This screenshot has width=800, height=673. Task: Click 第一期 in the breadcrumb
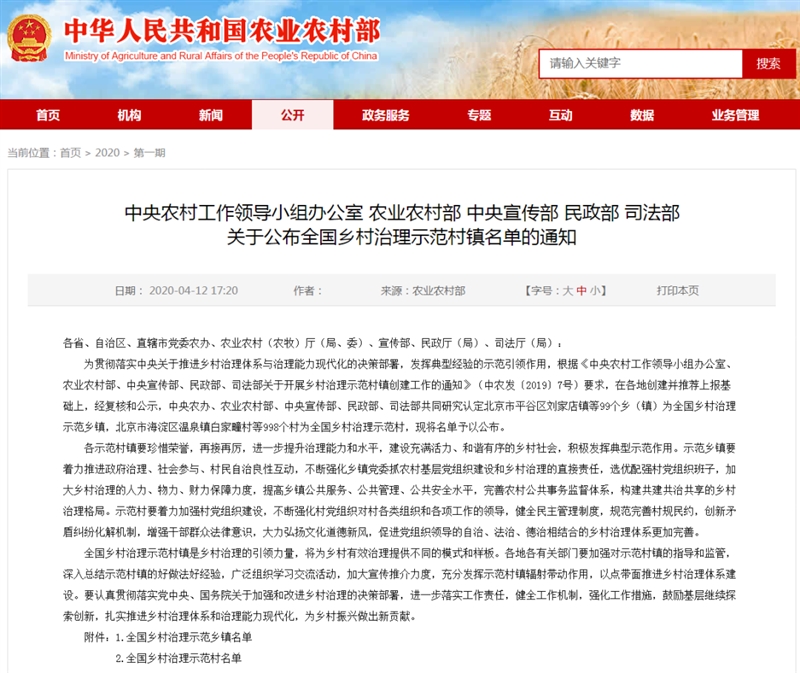point(149,153)
